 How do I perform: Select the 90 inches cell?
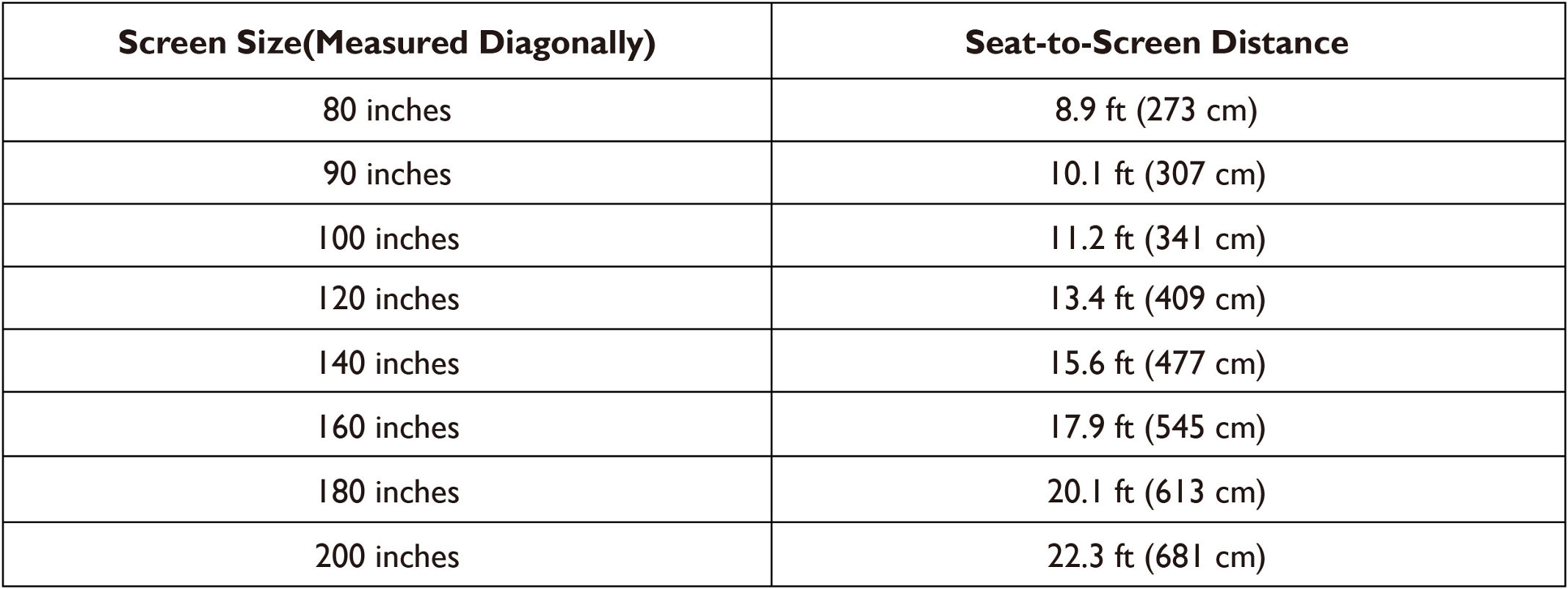coord(387,173)
